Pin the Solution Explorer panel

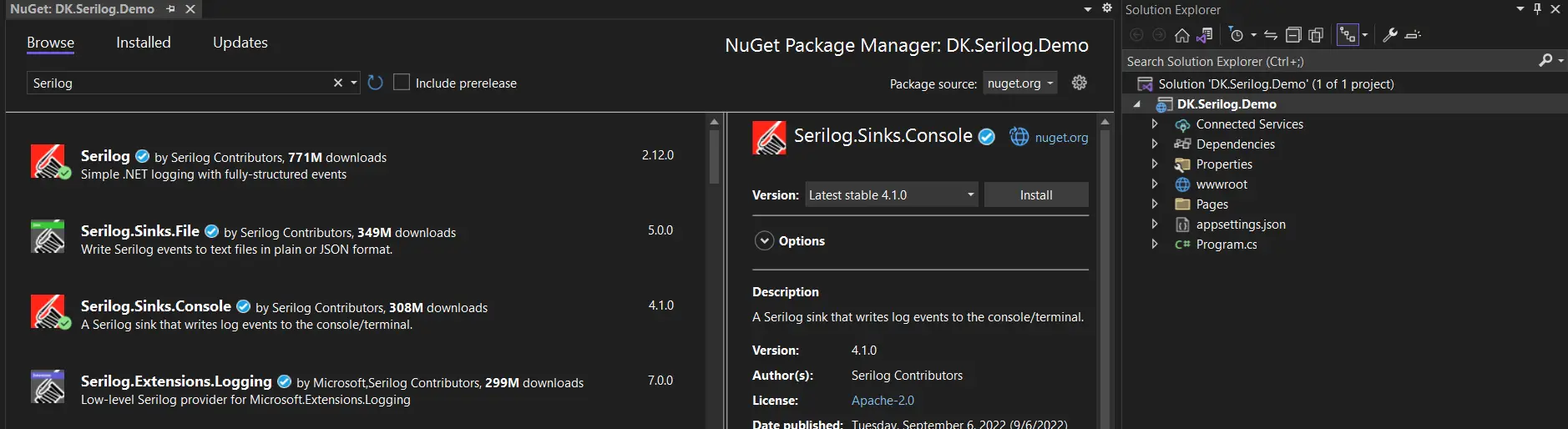tap(1537, 9)
